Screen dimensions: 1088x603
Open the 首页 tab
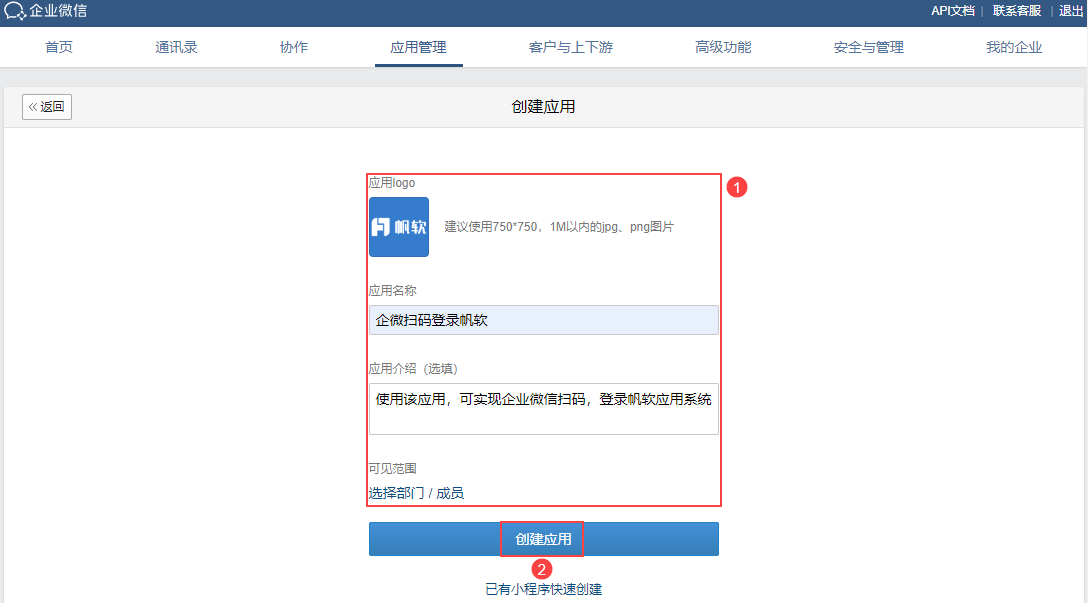tap(59, 47)
